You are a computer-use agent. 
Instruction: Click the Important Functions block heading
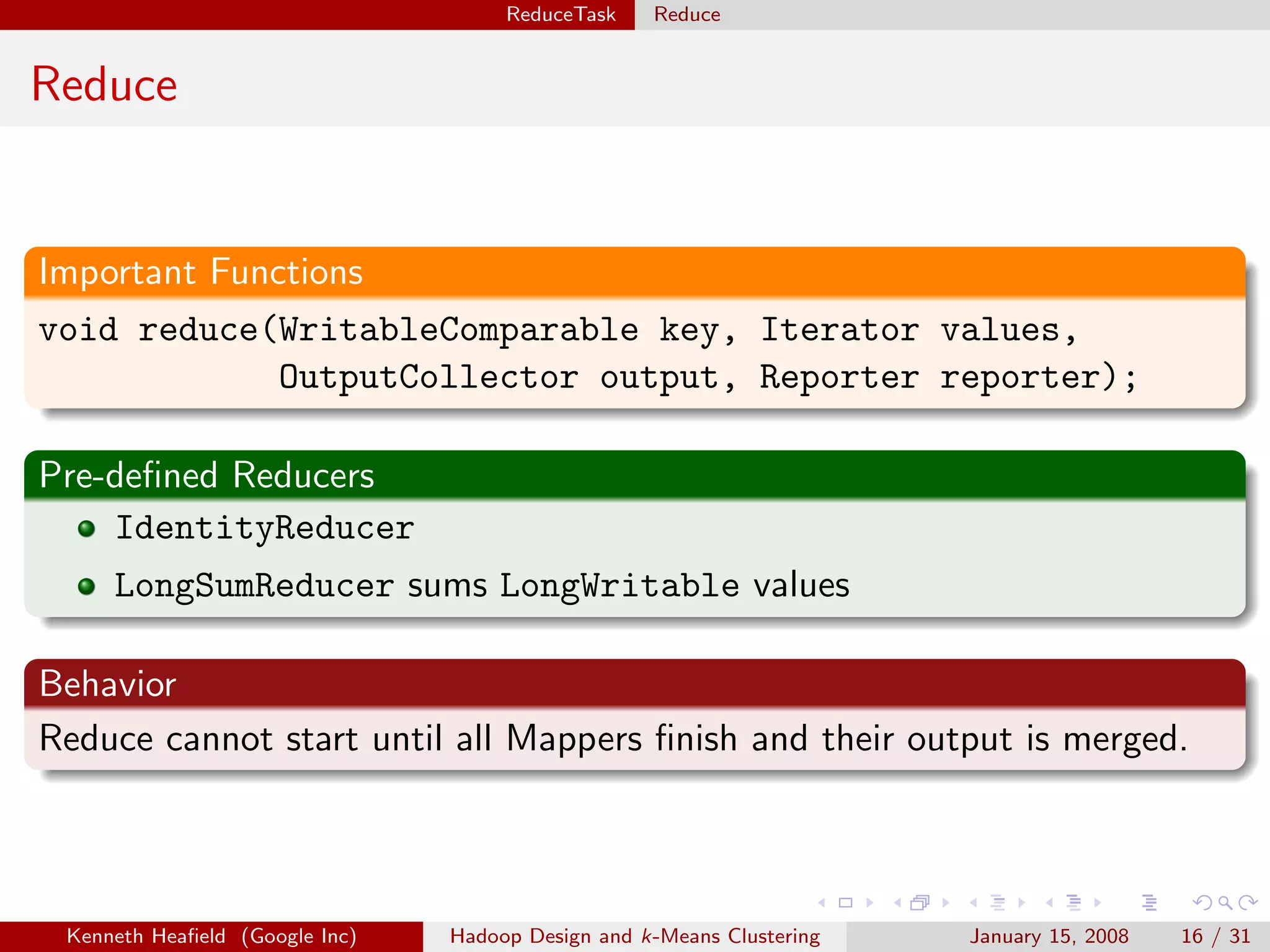point(201,271)
